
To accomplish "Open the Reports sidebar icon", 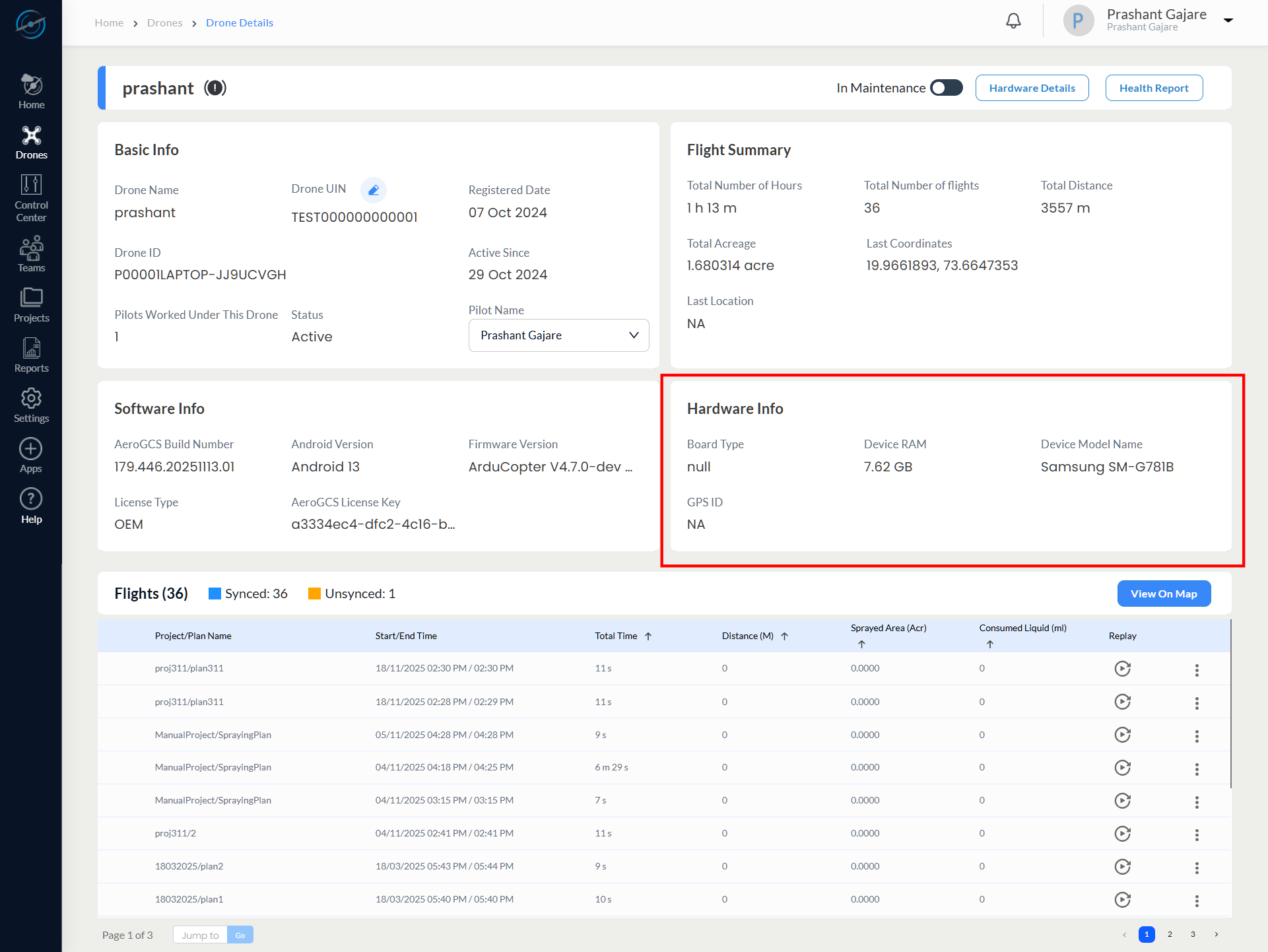I will coord(31,355).
